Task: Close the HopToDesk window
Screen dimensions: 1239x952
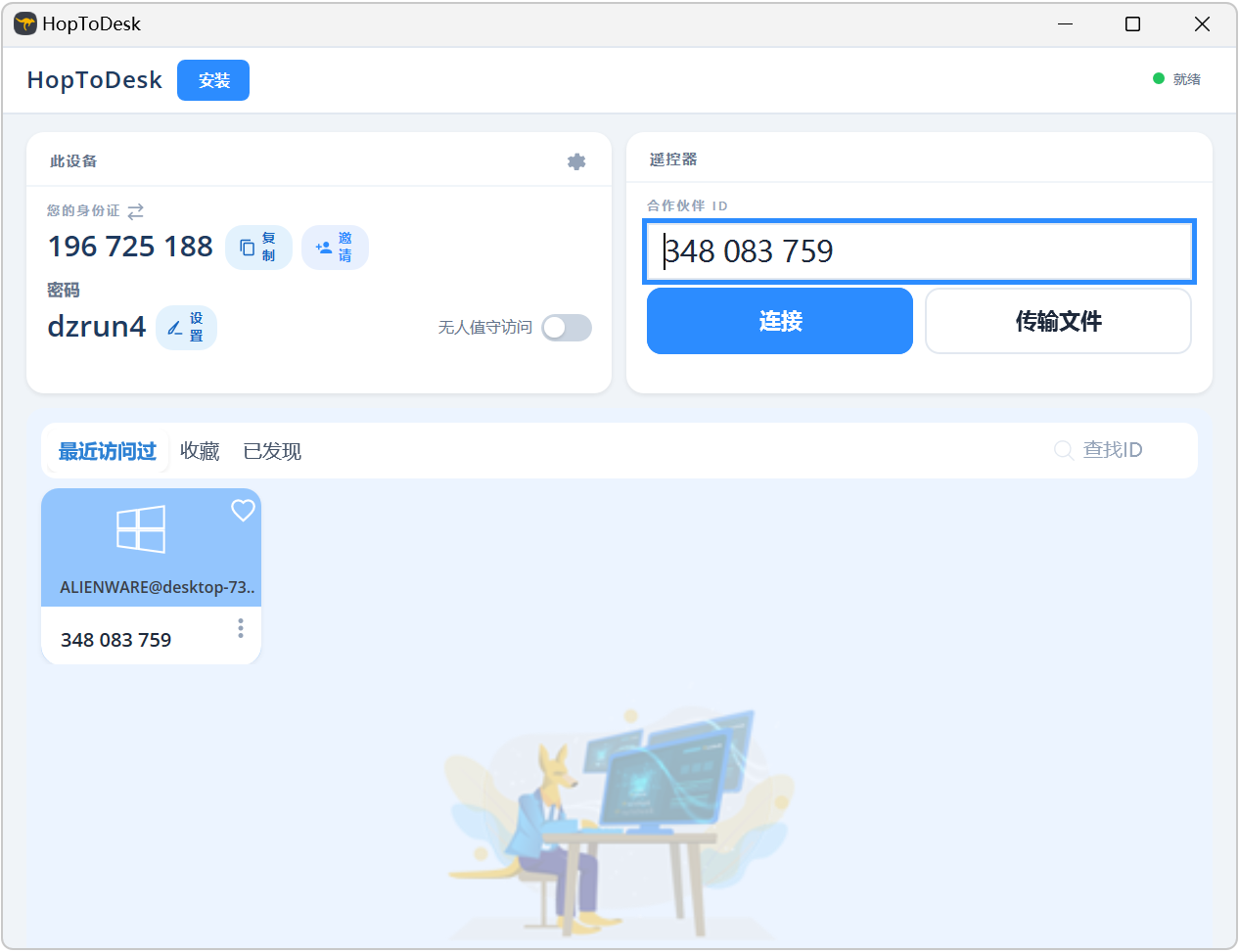Action: (x=1202, y=23)
